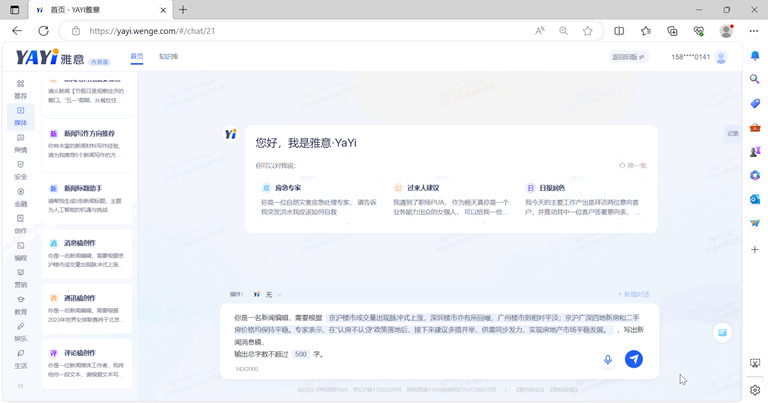Screen dimensions: 768x403
Task: Open the Edge sidebar search icon
Action: (755, 79)
